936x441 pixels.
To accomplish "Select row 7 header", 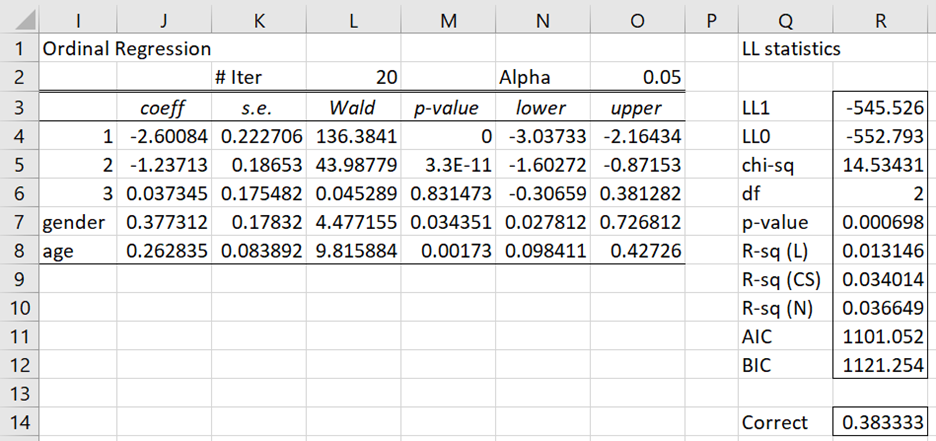I will 20,223.
